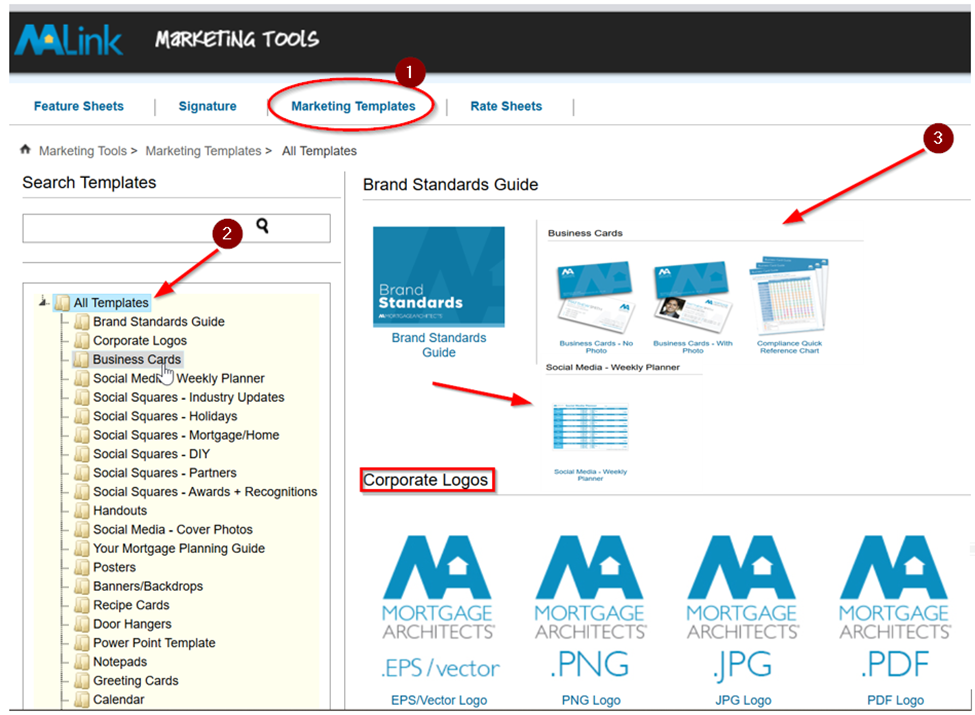Select Power Point Template tree item
975x715 pixels.
tap(154, 643)
